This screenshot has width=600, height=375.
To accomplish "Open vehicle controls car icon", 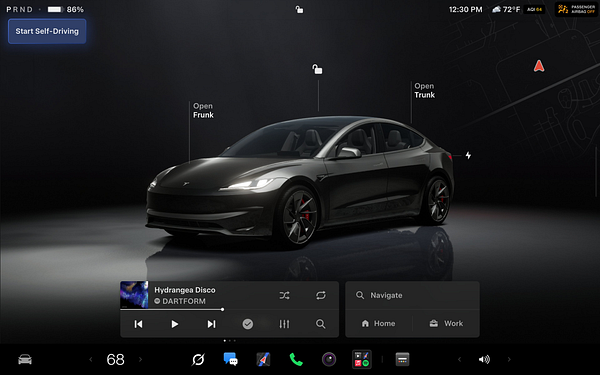I will (25, 359).
